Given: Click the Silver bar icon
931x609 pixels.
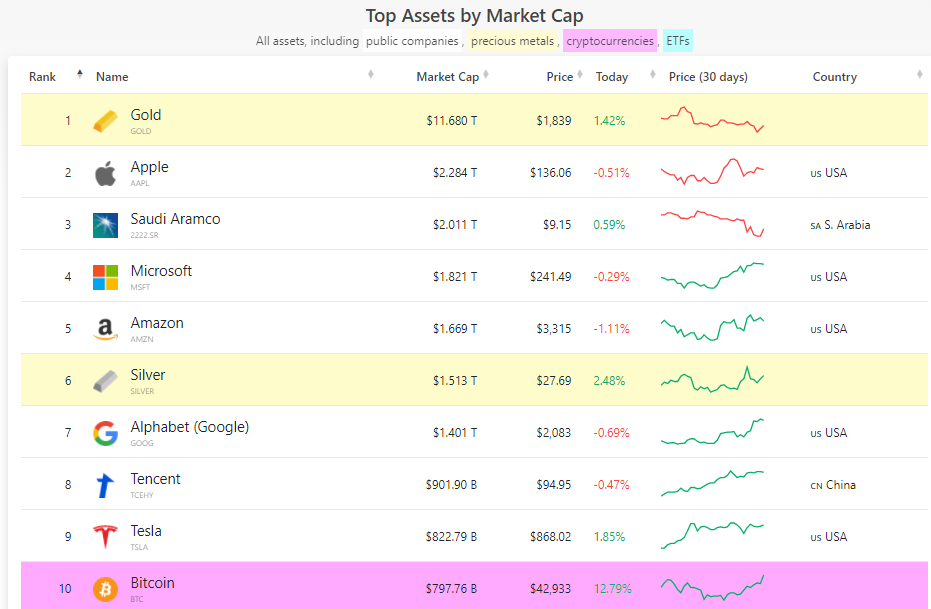Looking at the screenshot, I should click(x=105, y=381).
